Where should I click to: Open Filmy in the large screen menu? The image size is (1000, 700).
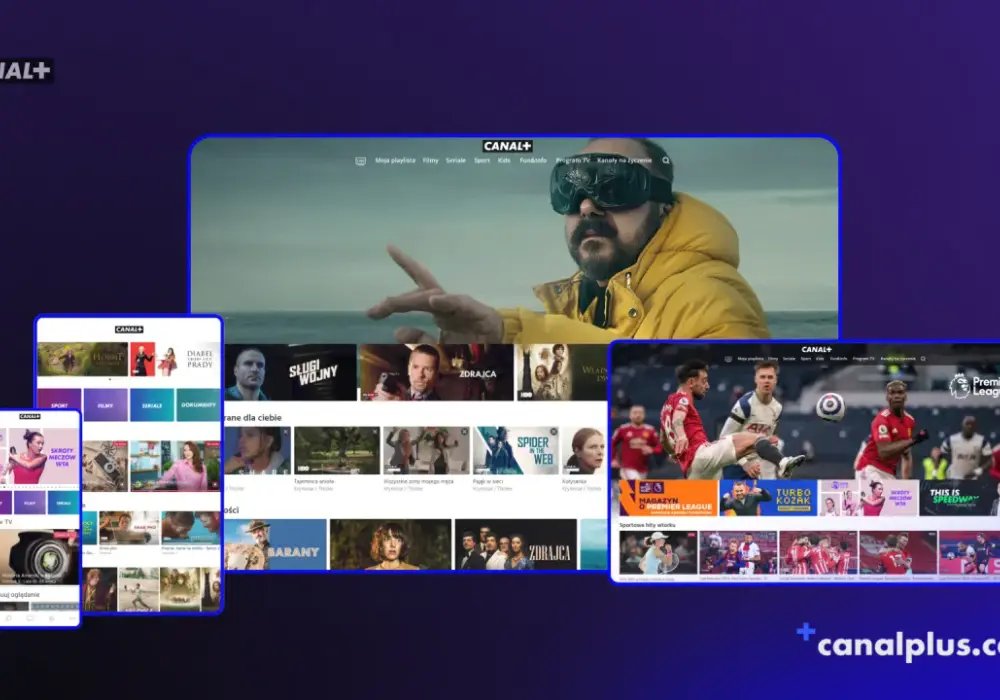pos(430,161)
